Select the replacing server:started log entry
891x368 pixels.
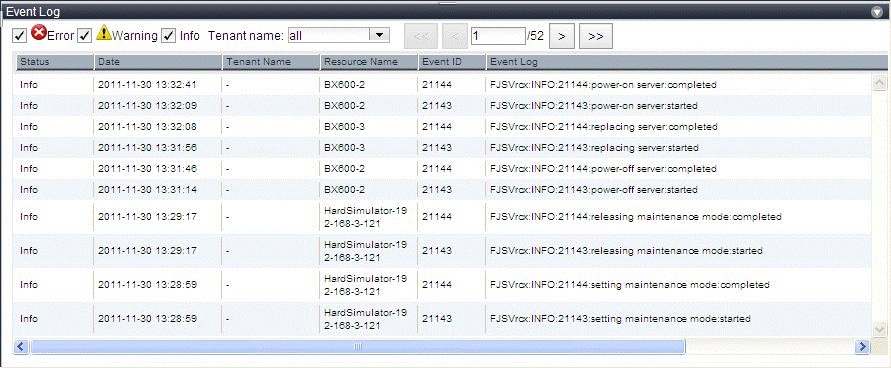pyautogui.click(x=594, y=148)
